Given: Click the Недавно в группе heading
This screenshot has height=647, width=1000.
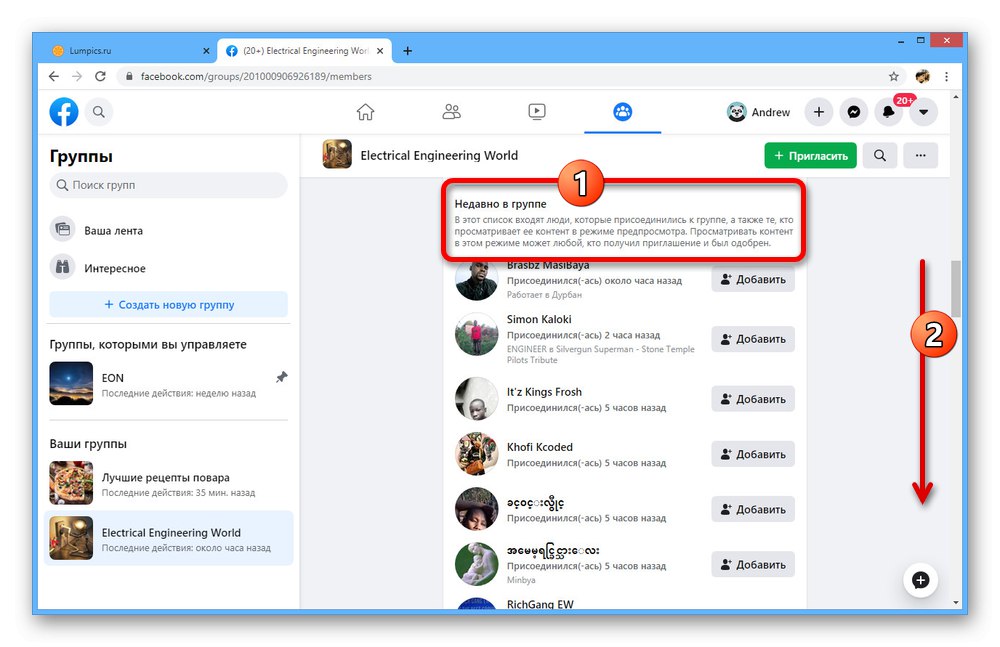Looking at the screenshot, I should point(501,204).
